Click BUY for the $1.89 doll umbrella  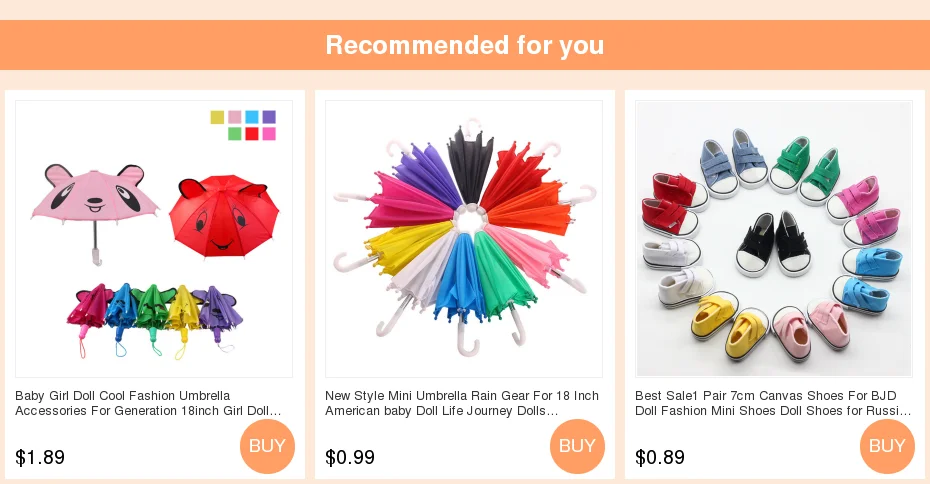pyautogui.click(x=267, y=446)
